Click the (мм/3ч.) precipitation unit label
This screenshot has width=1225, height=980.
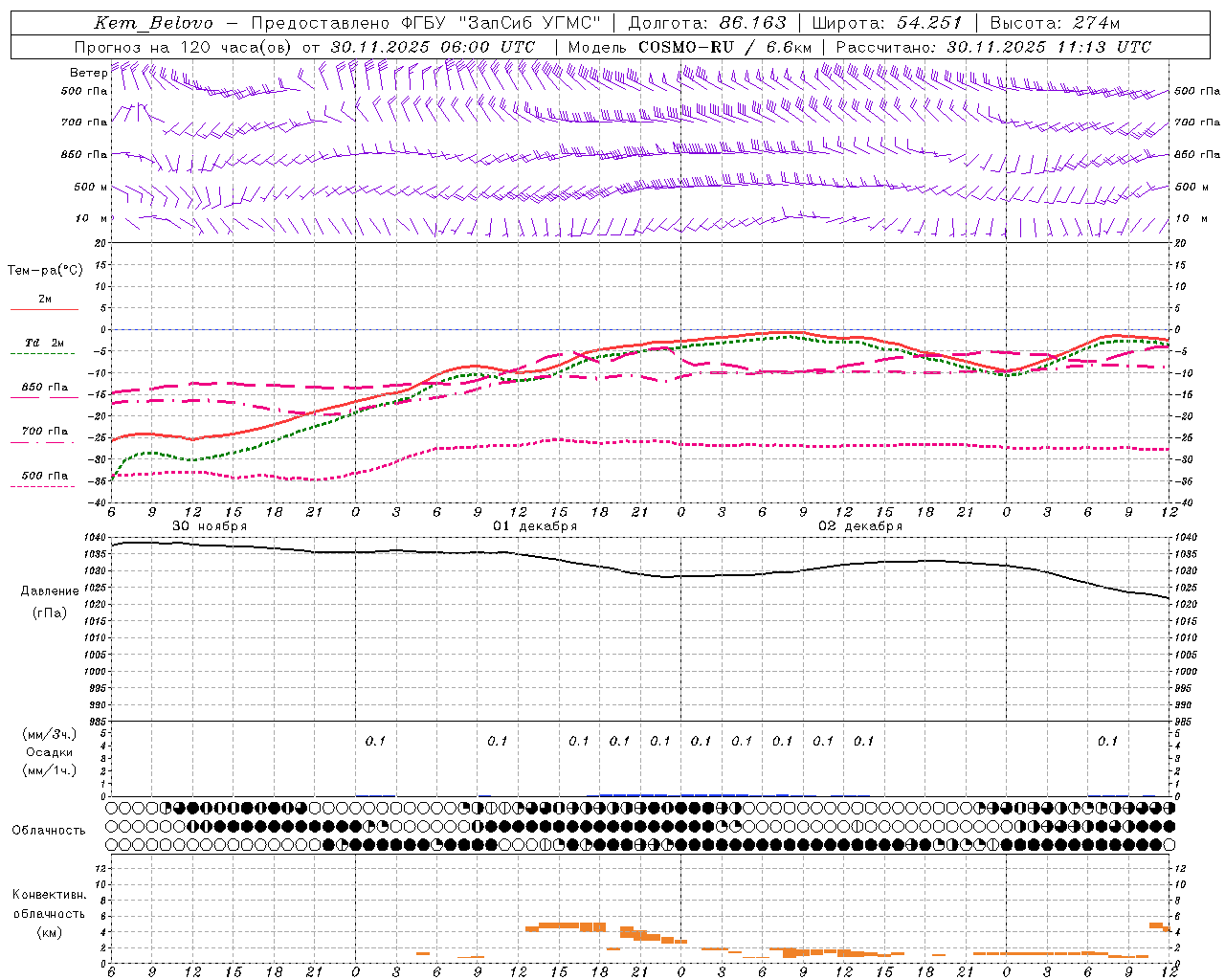tap(50, 735)
